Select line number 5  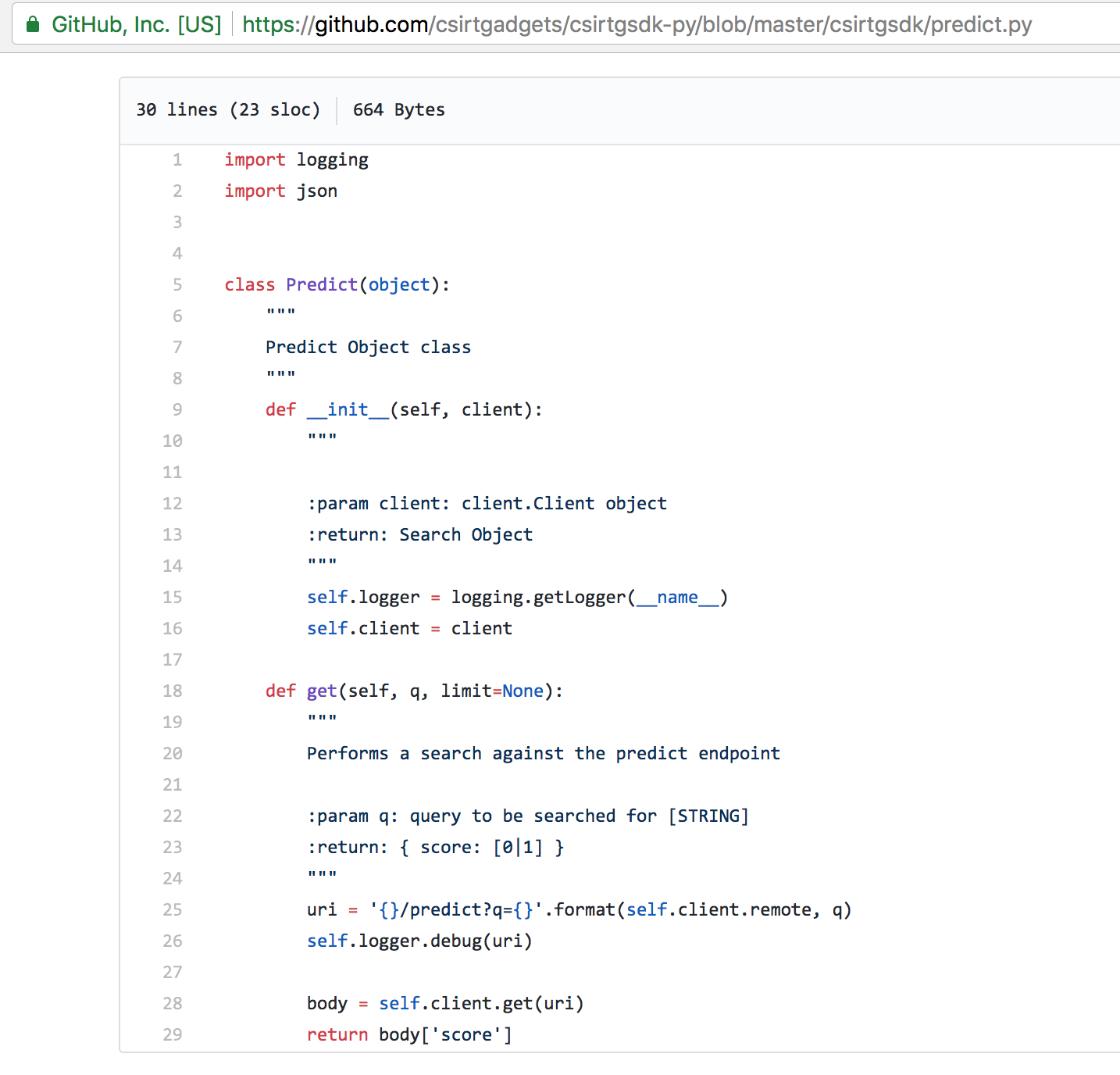click(177, 285)
